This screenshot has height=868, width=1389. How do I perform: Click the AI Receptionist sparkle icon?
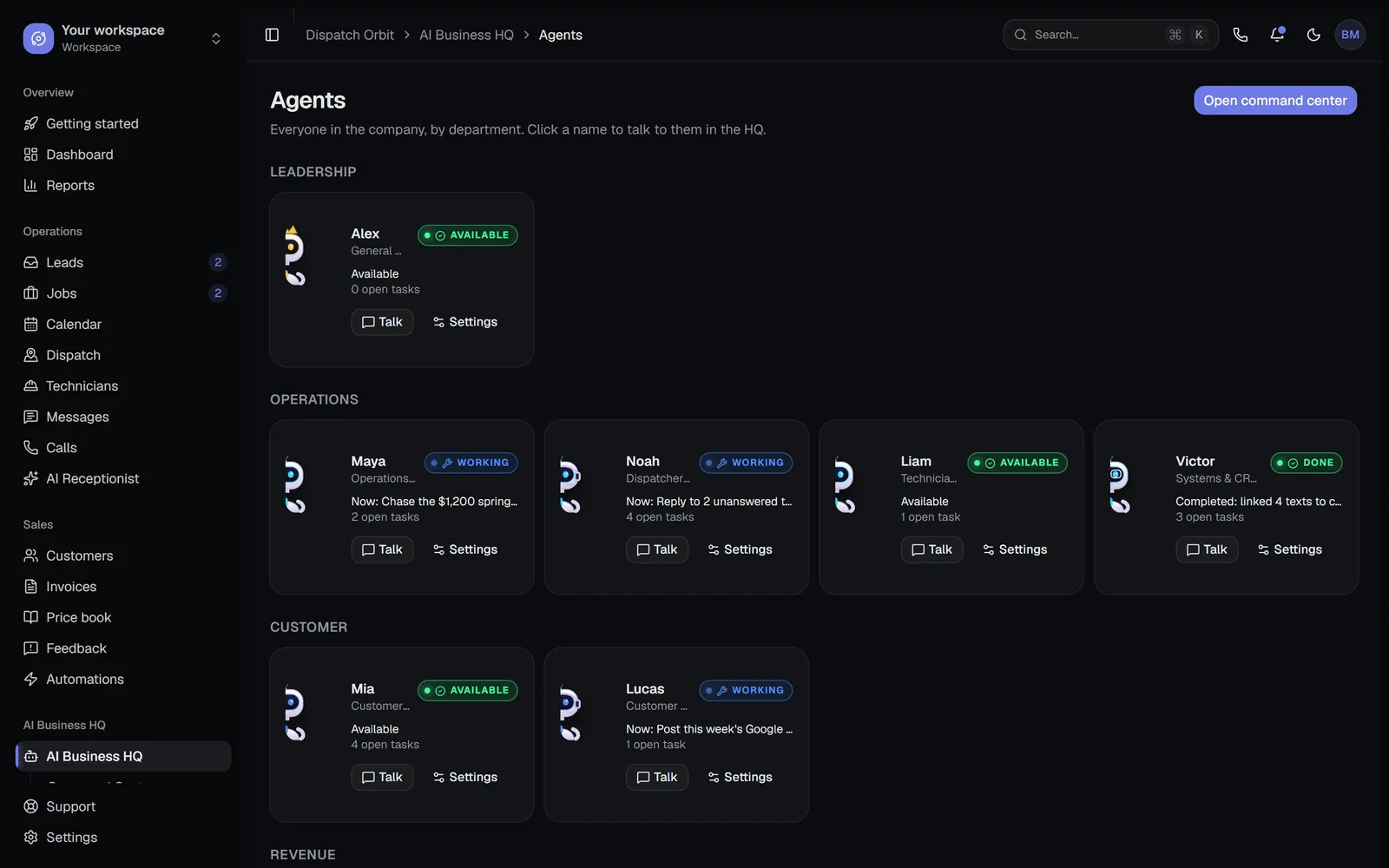31,478
